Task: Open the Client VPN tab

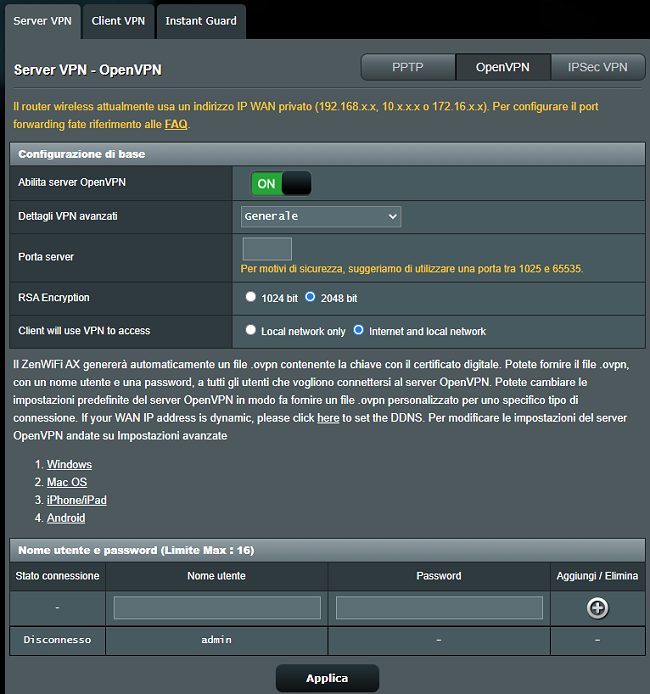Action: 118,21
